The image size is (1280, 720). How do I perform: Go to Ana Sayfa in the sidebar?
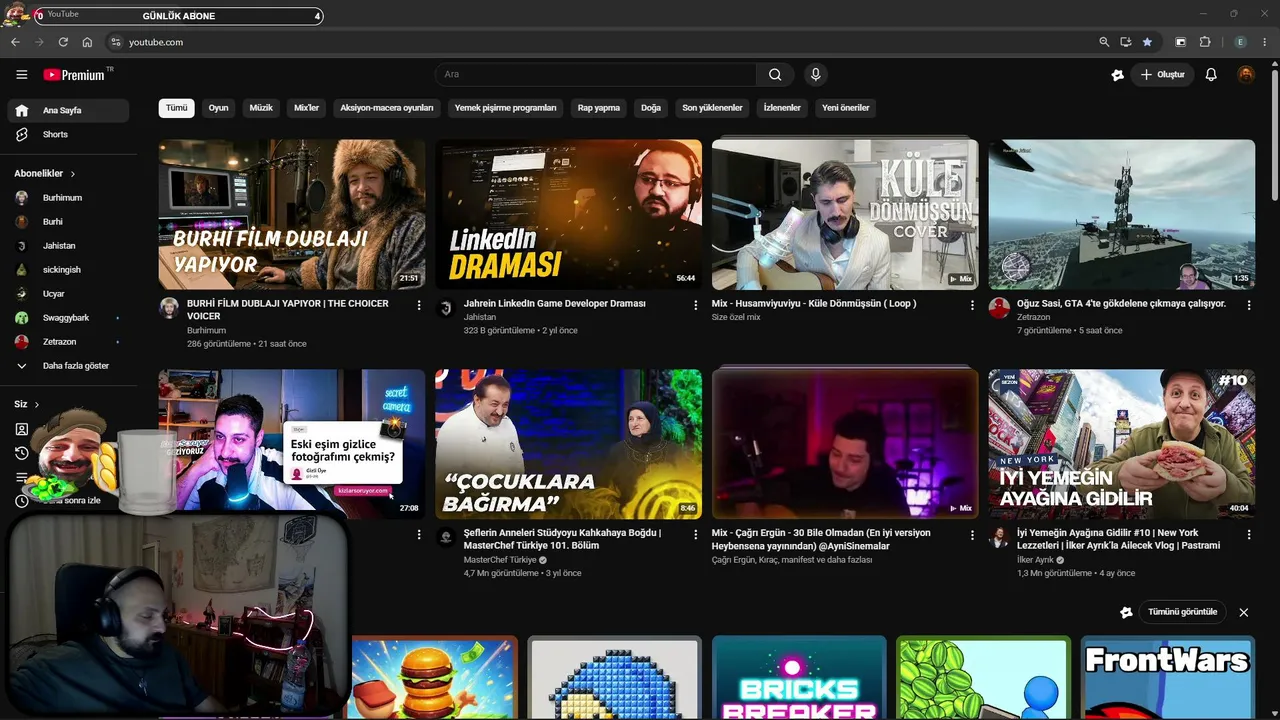(68, 111)
